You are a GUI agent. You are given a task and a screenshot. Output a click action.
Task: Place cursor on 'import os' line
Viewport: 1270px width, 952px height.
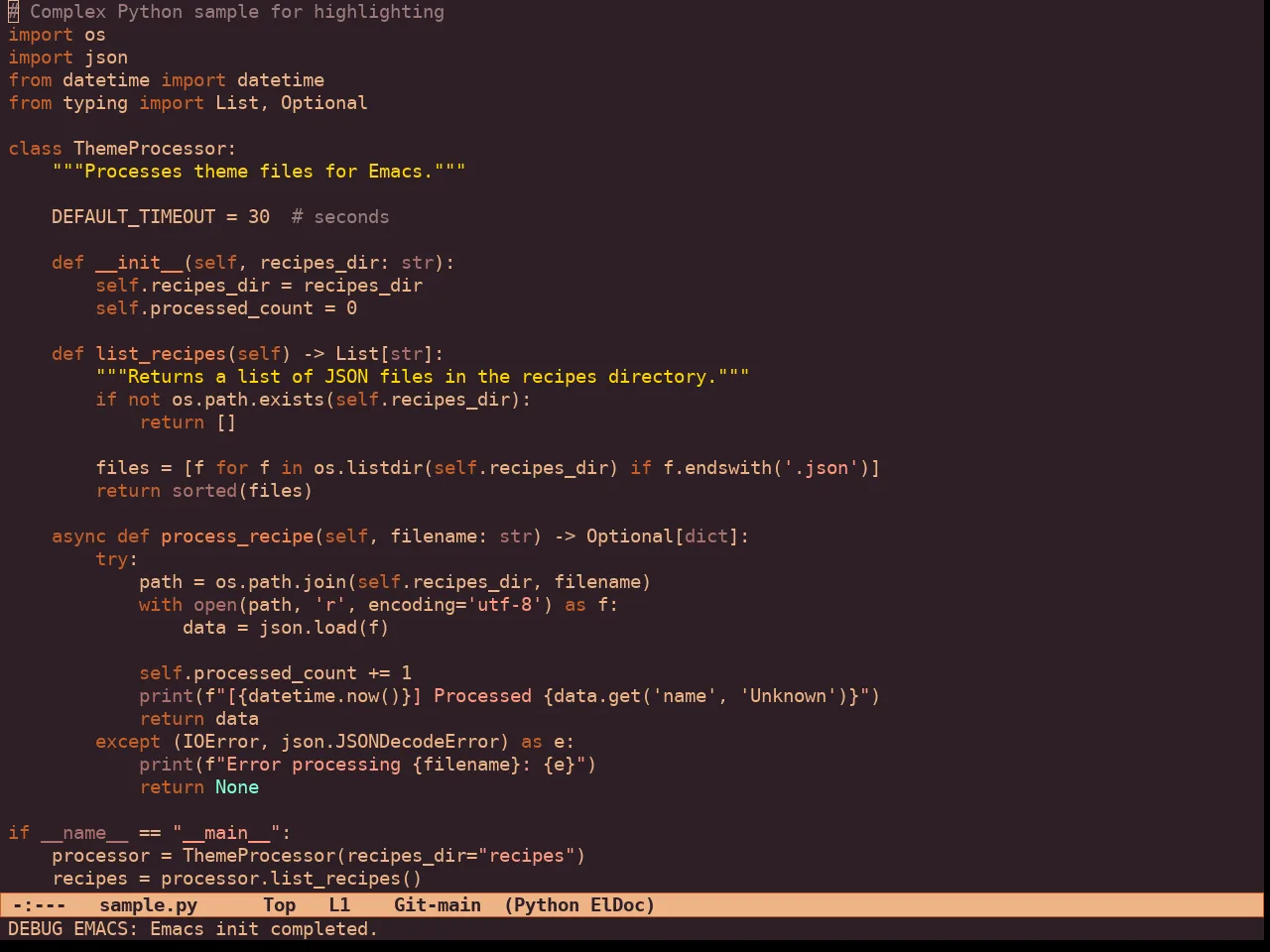point(57,35)
